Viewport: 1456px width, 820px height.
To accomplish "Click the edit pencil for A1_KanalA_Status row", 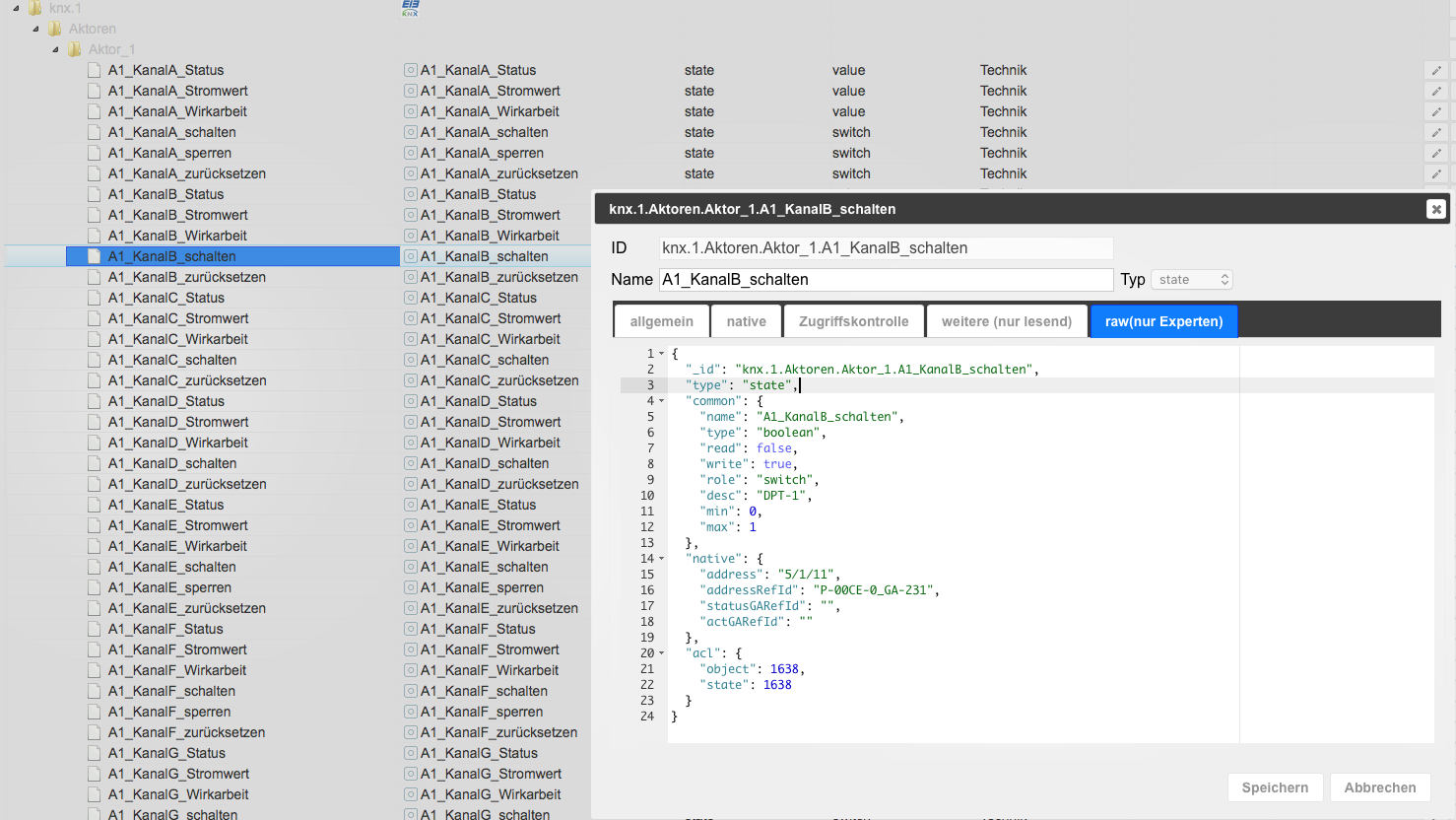I will tap(1436, 70).
